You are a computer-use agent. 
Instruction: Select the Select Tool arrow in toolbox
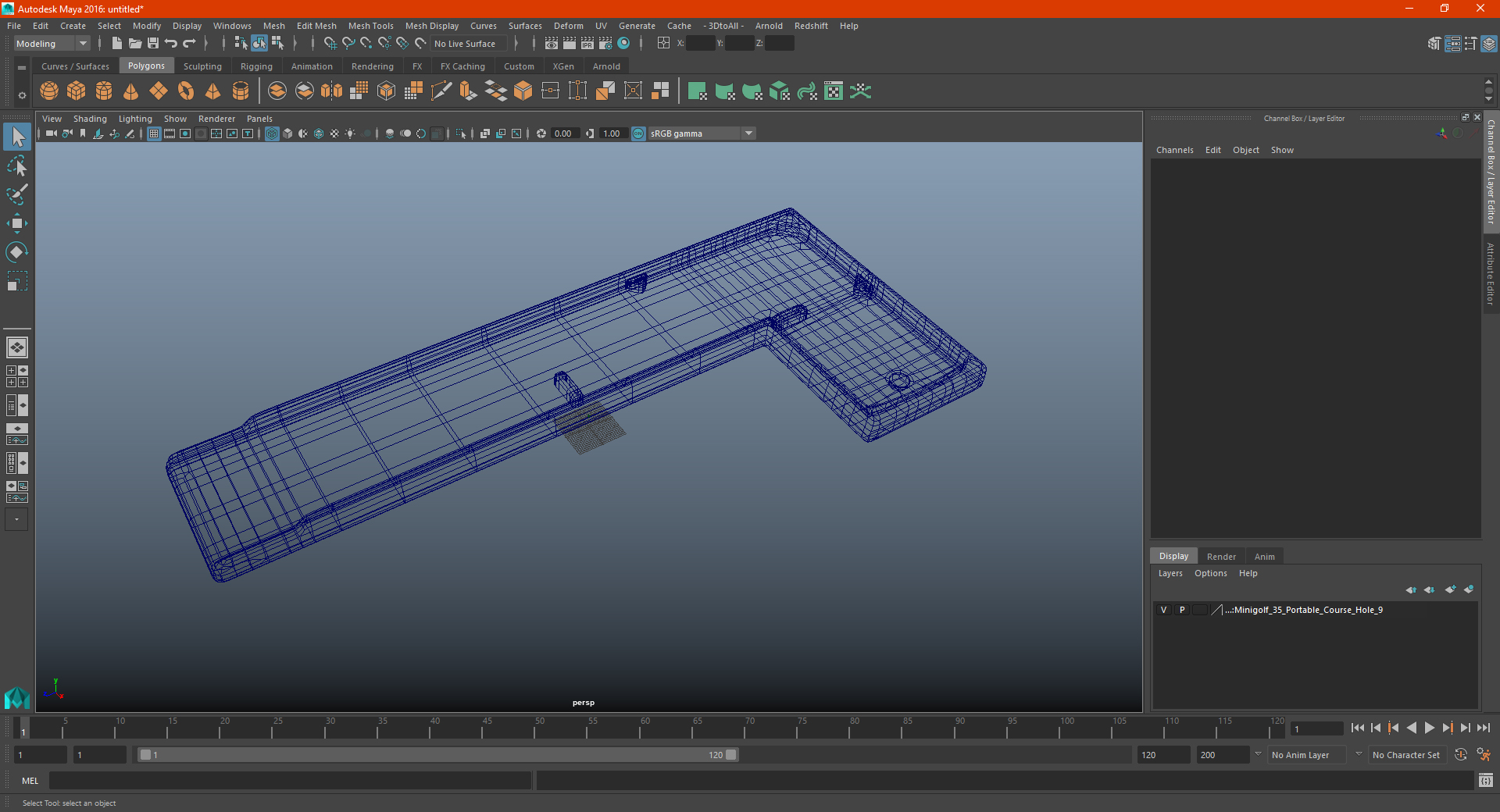[x=17, y=137]
